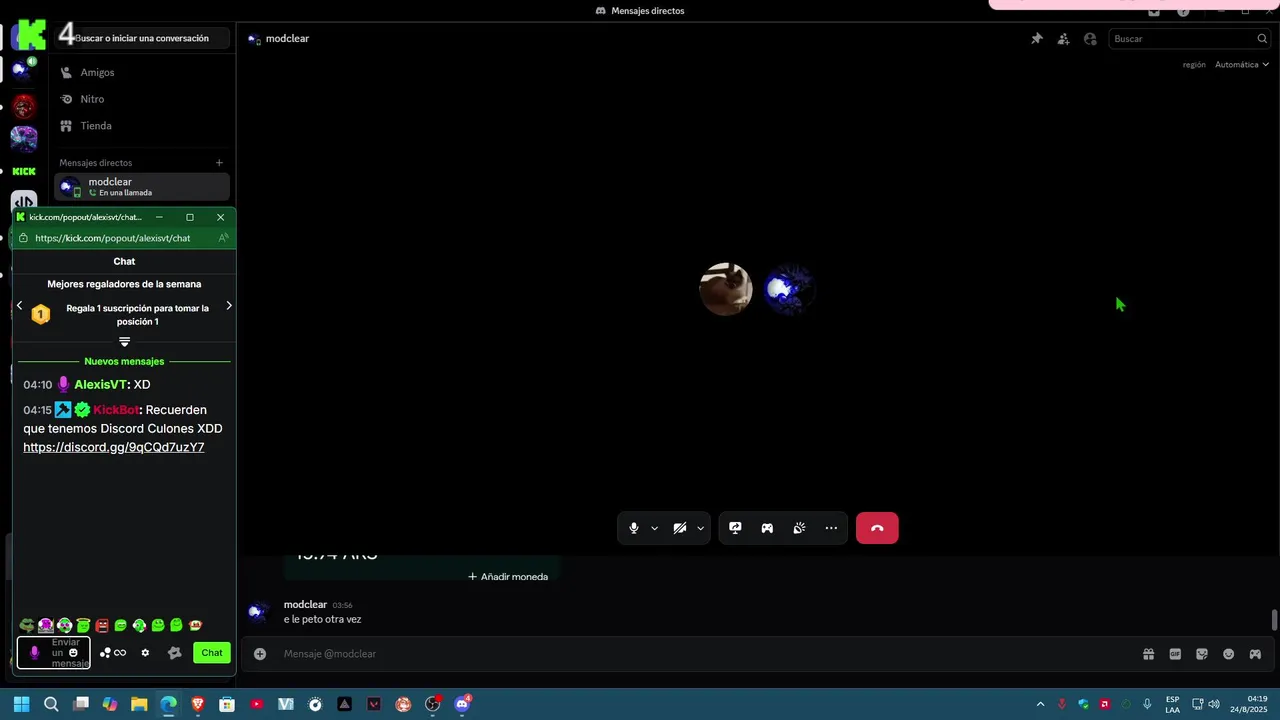The image size is (1280, 720).
Task: Hang up the call with red button
Action: pos(877,528)
